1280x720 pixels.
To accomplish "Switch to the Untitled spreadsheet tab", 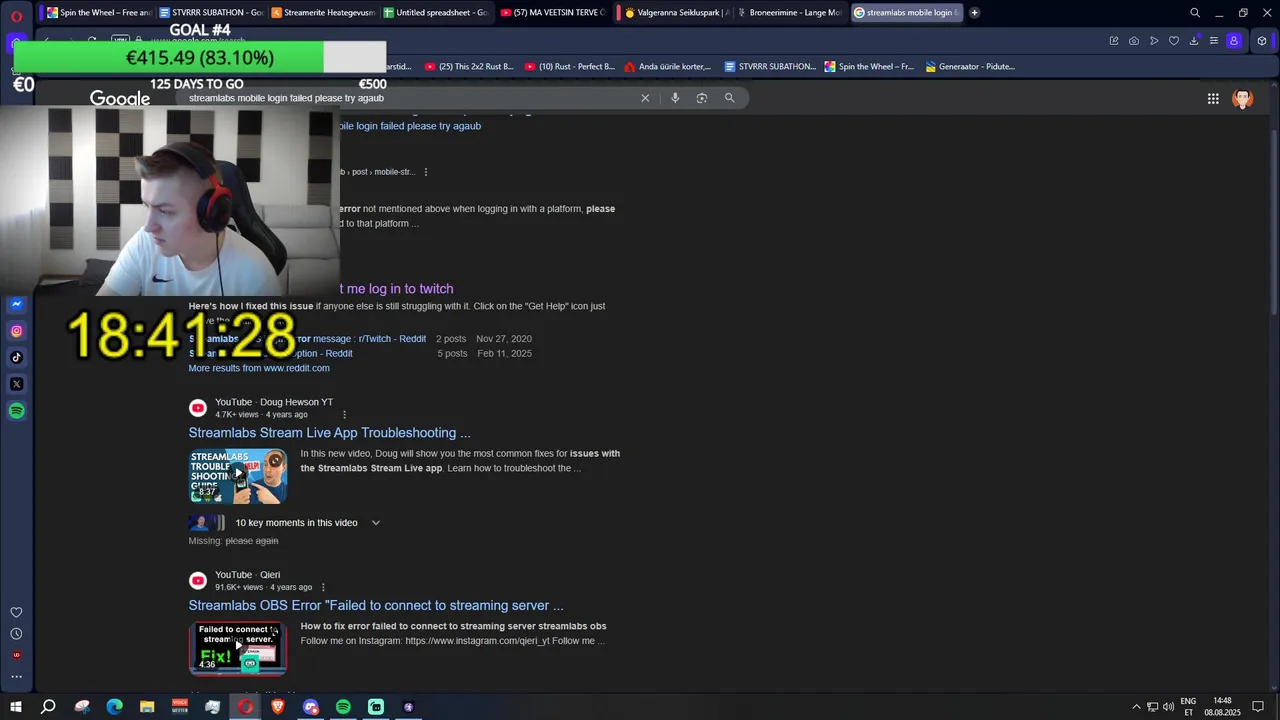I will pos(436,13).
